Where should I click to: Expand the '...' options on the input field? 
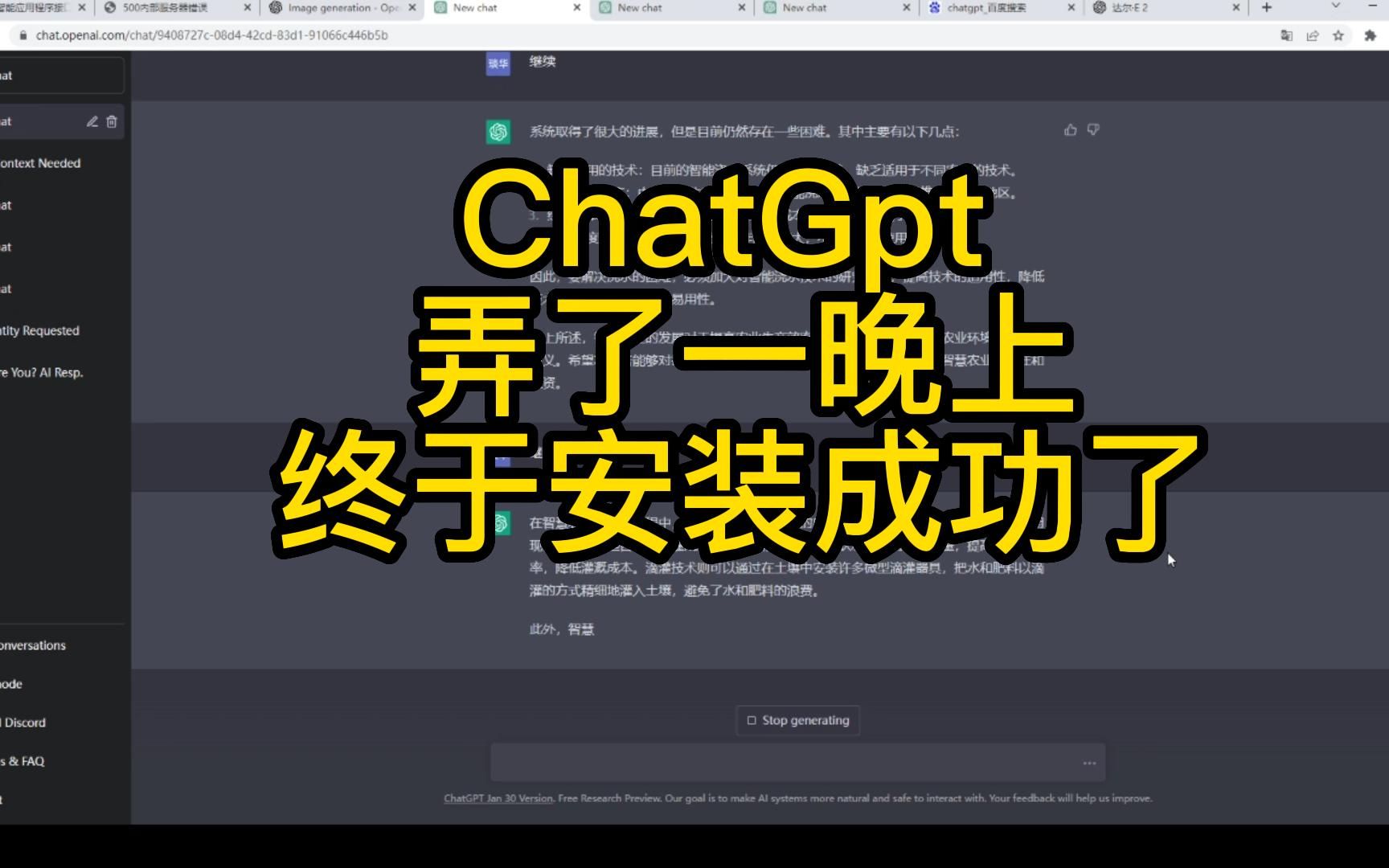click(1089, 762)
